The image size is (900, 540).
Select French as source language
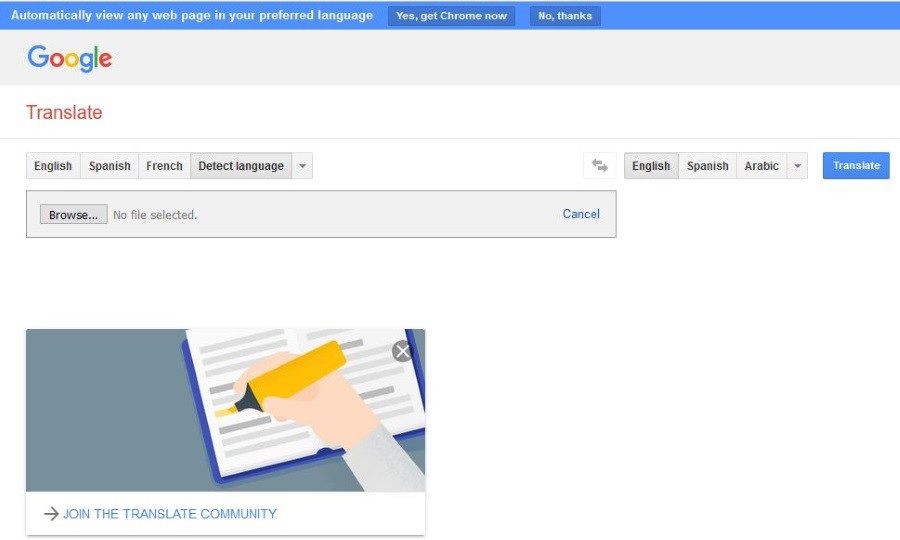(x=164, y=166)
